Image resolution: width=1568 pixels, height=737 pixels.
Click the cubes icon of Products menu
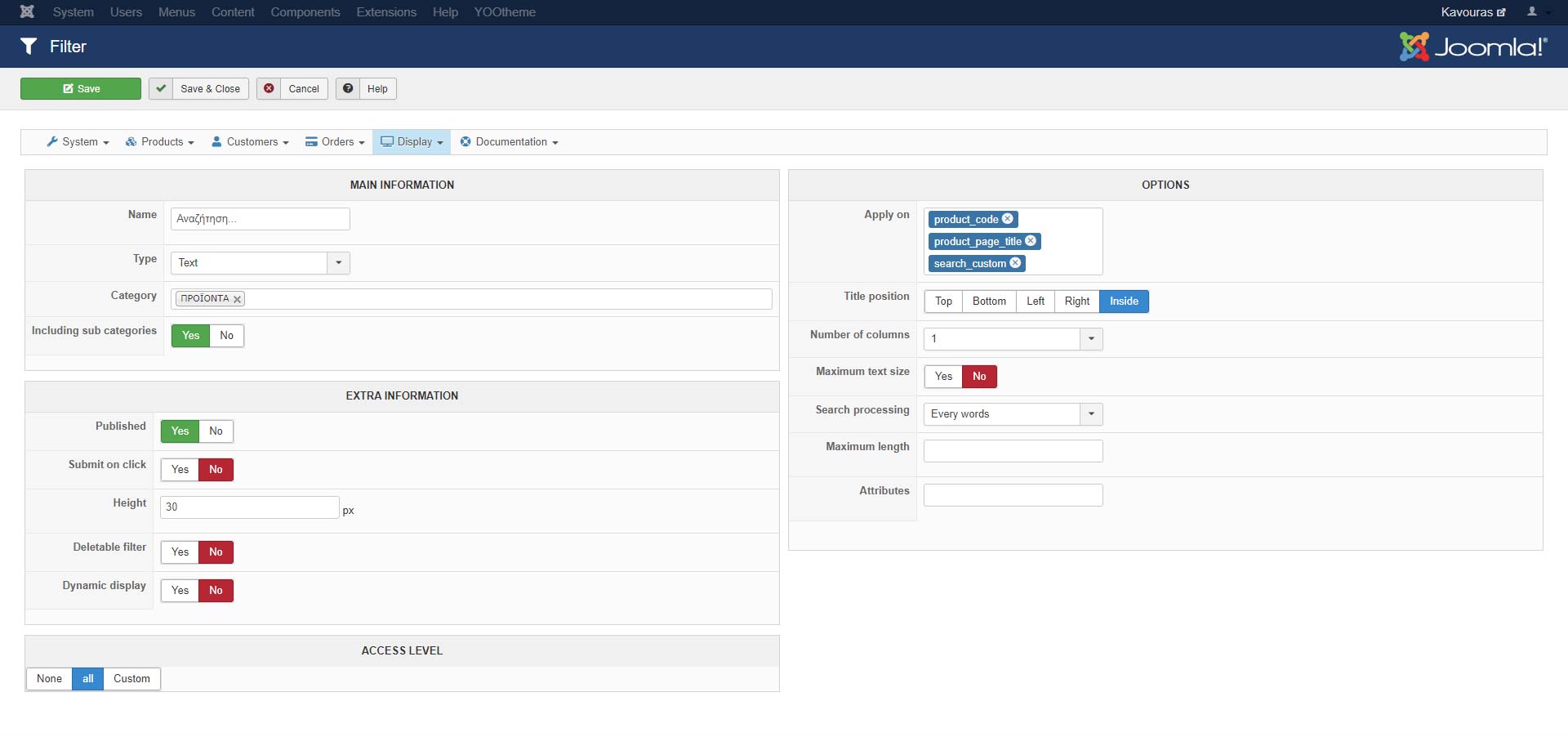click(x=131, y=141)
